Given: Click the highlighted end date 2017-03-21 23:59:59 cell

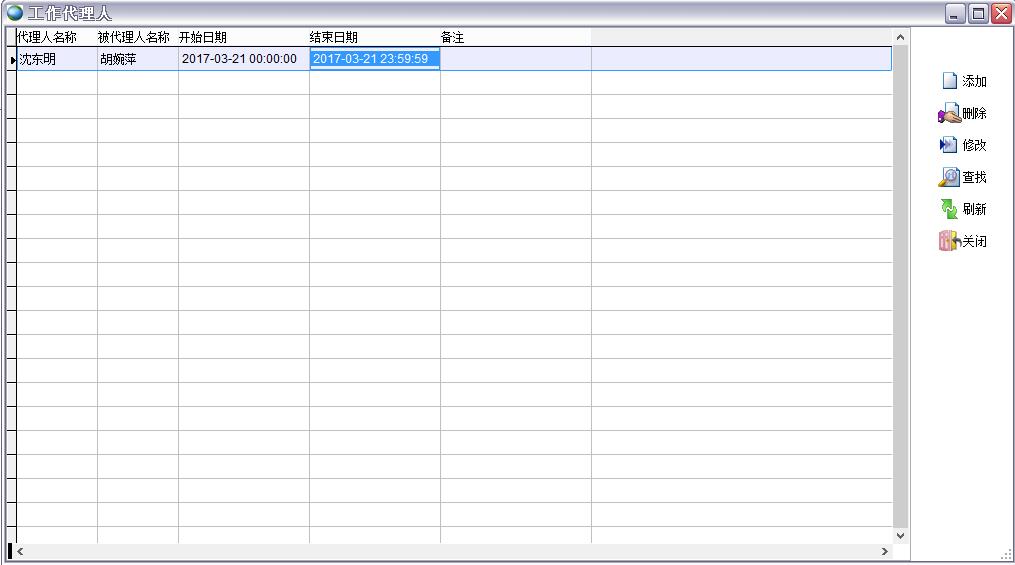Looking at the screenshot, I should (x=374, y=59).
